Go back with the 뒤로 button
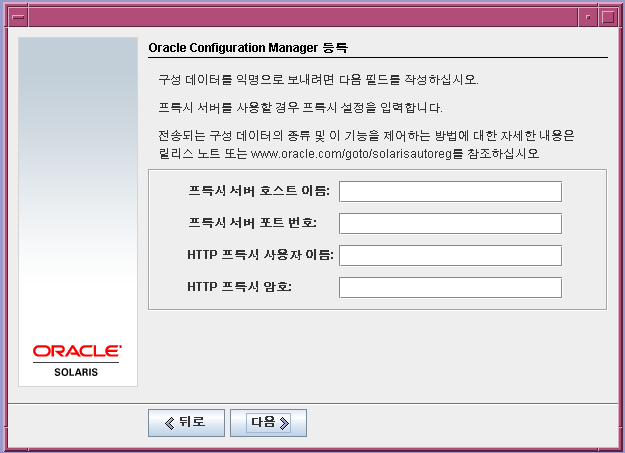 coord(186,423)
